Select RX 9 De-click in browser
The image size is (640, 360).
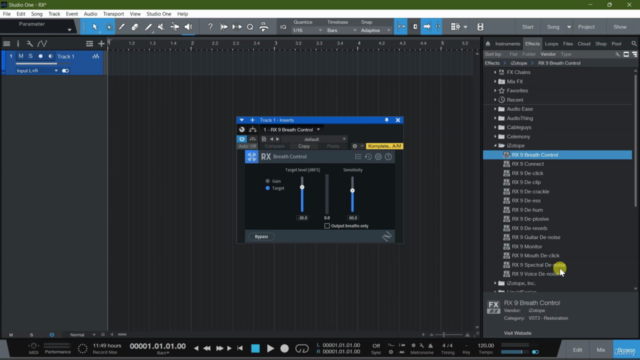[x=527, y=173]
